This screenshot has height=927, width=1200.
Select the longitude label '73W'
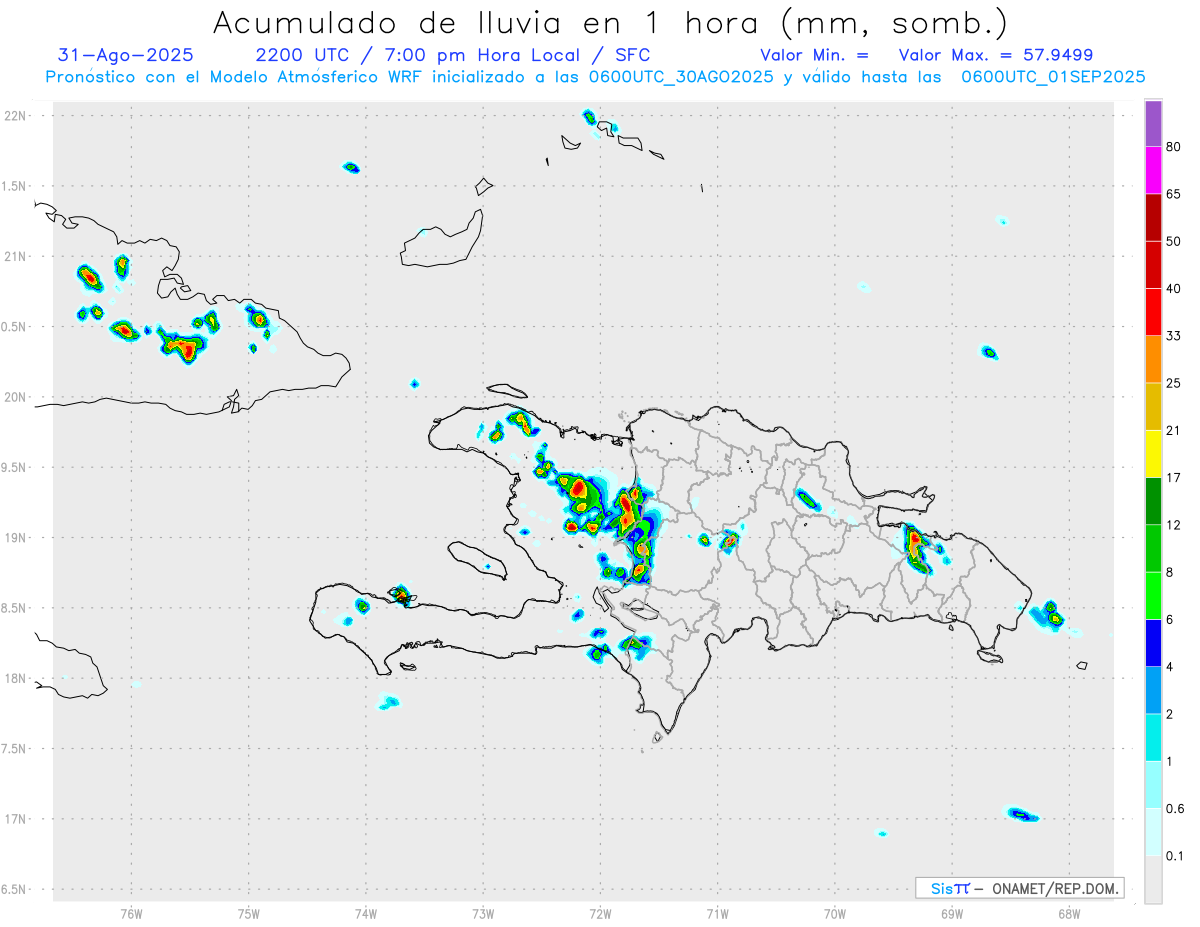(483, 912)
